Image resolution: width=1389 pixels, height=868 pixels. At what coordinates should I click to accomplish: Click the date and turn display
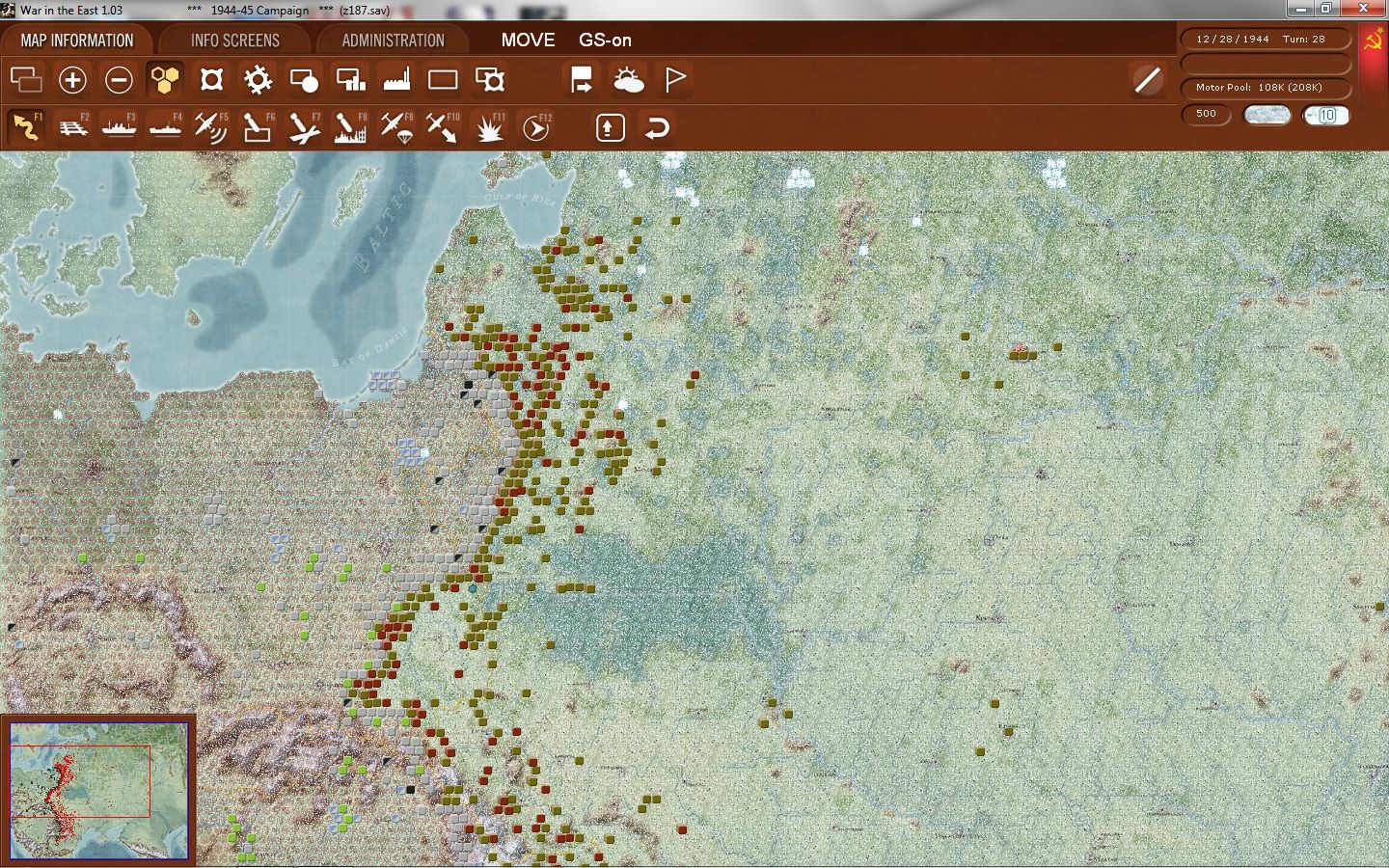(x=1266, y=40)
